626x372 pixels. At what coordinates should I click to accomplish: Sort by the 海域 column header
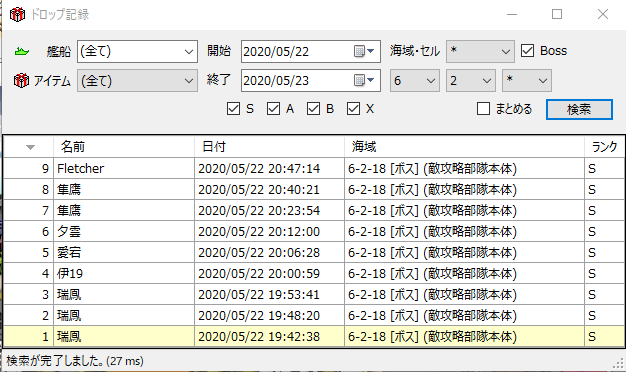(464, 147)
